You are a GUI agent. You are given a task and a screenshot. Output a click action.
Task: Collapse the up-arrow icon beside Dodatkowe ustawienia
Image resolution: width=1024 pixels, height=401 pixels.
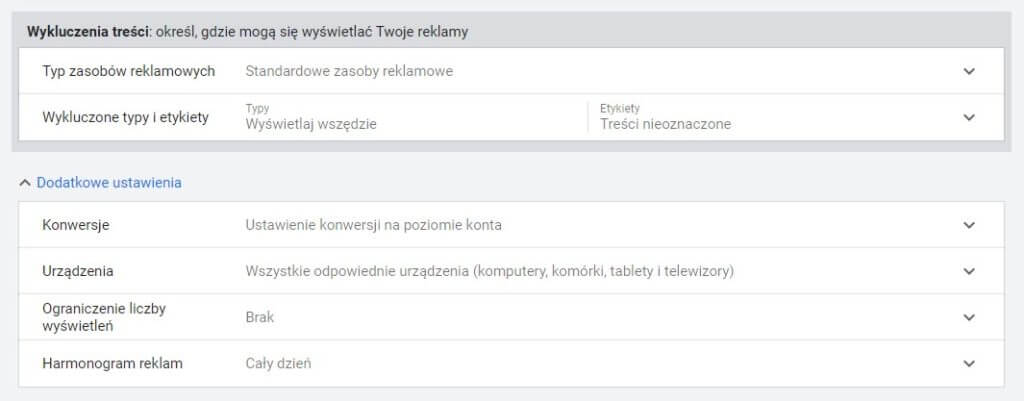(x=25, y=183)
